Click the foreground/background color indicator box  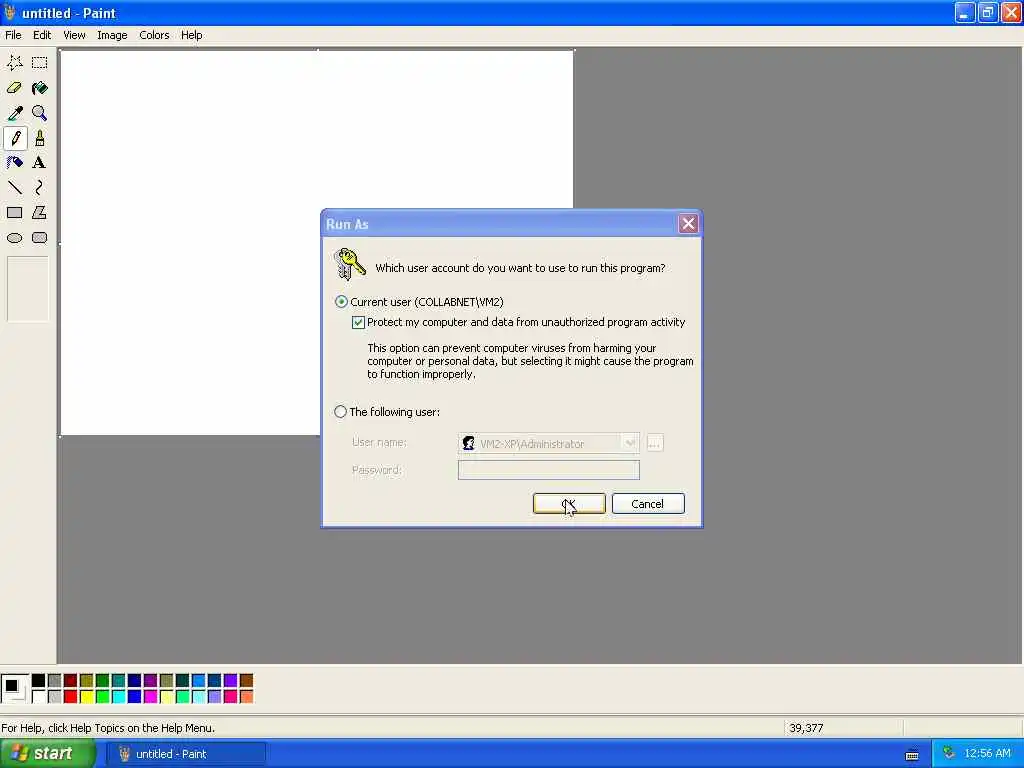pyautogui.click(x=14, y=689)
